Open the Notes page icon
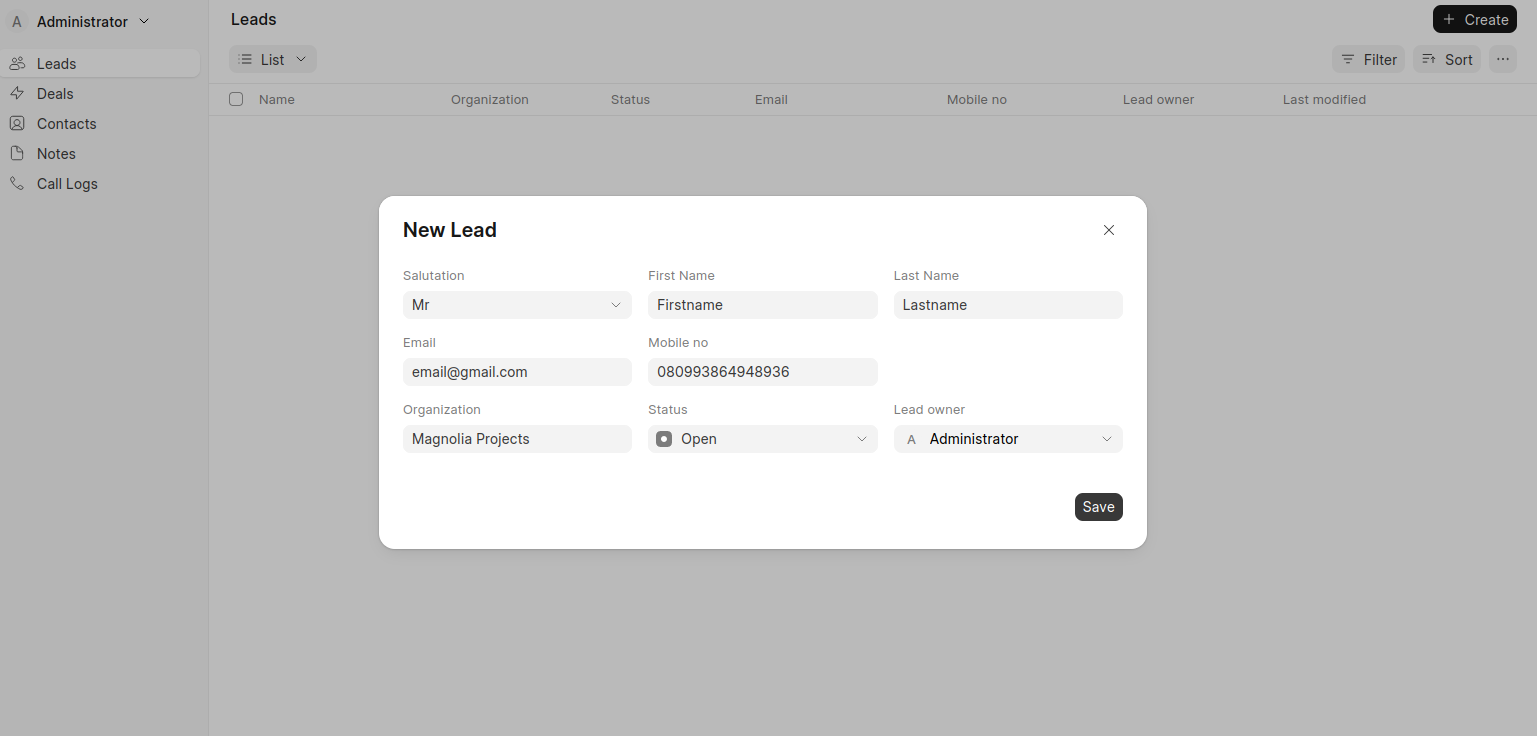 click(x=17, y=153)
